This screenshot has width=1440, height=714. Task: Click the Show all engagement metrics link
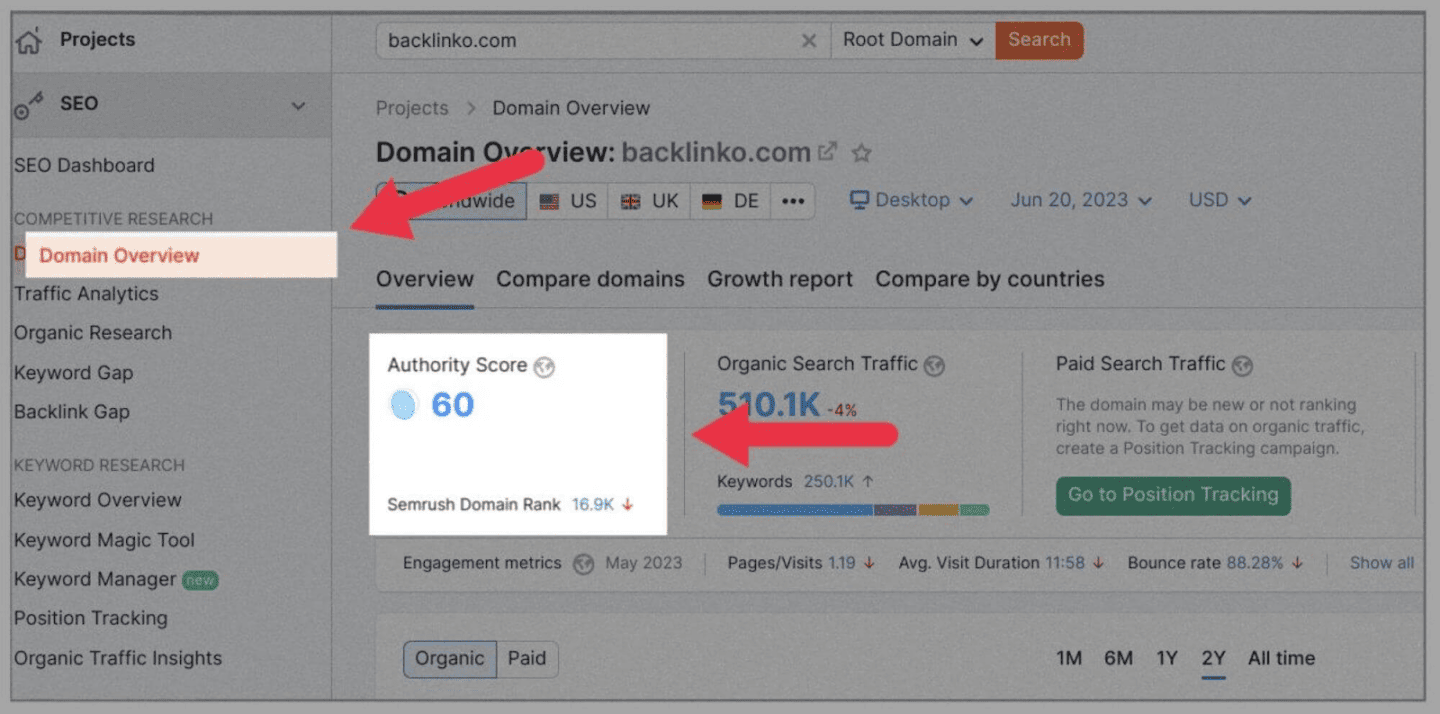pos(1381,563)
